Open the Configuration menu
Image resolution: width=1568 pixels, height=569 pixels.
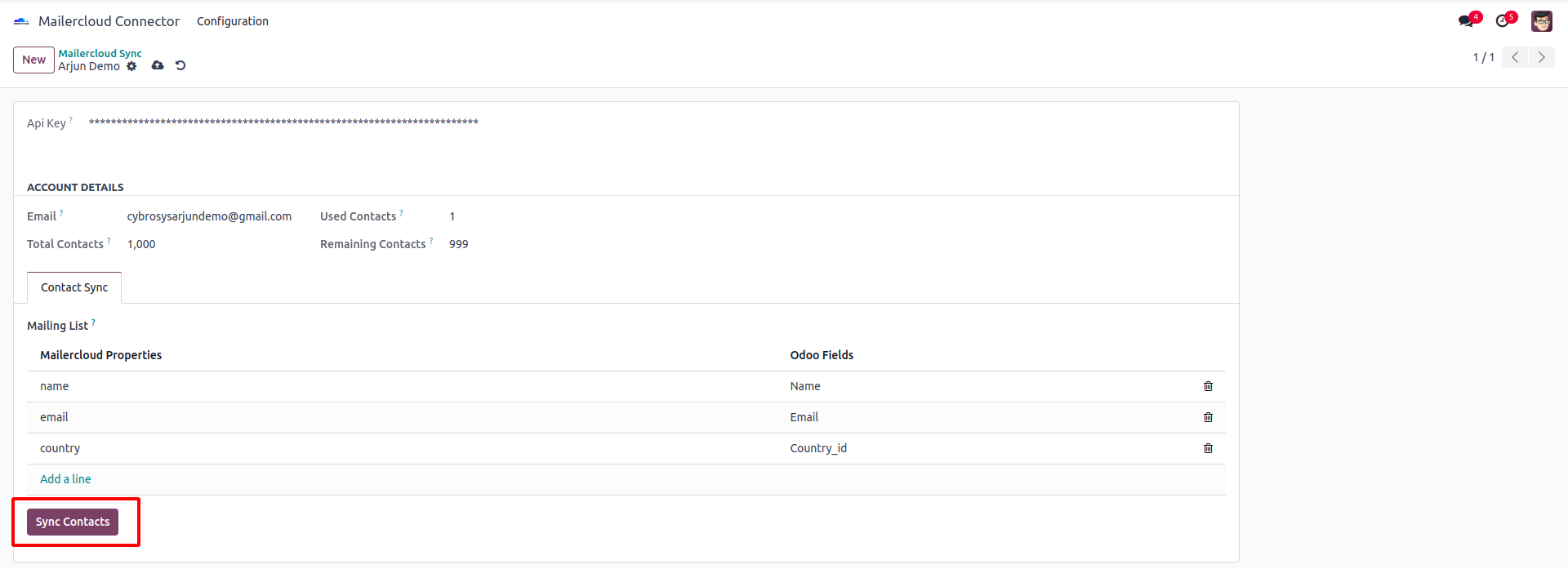tap(232, 21)
